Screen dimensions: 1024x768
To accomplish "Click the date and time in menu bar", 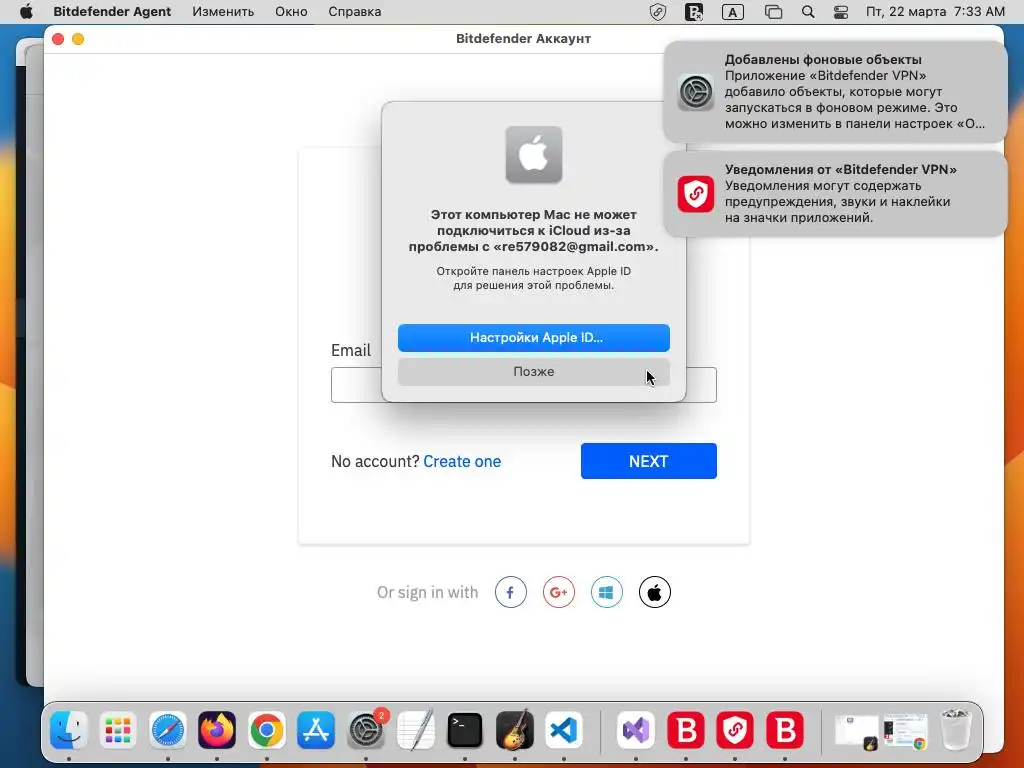I will coord(935,12).
